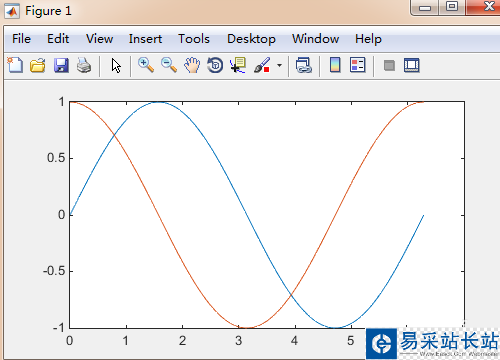Click the x-axis tick label 4

coord(294,341)
